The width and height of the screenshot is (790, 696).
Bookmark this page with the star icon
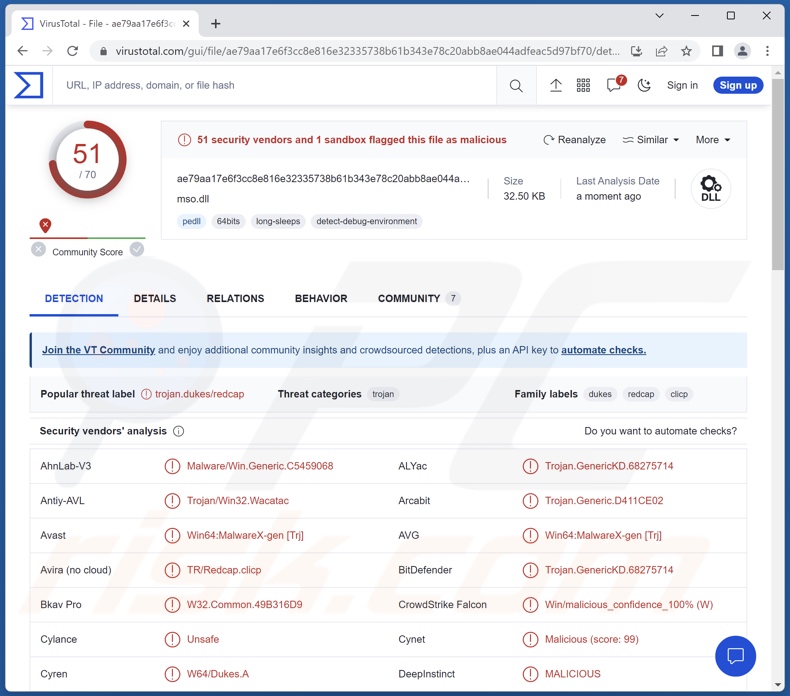(x=686, y=51)
